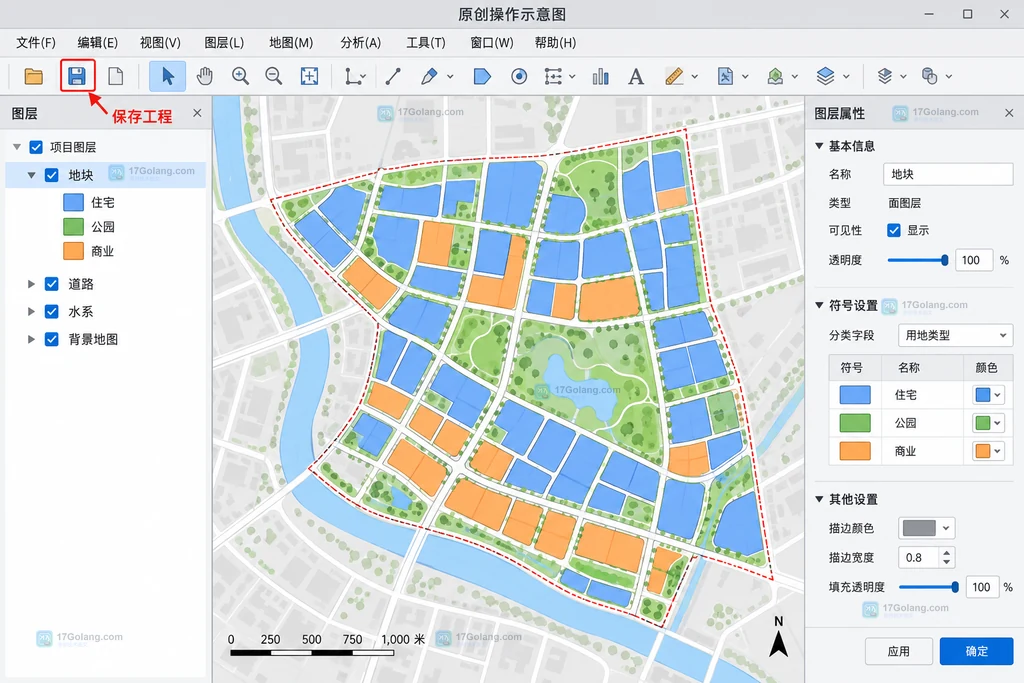Collapse the 基本信息 section

click(x=819, y=146)
